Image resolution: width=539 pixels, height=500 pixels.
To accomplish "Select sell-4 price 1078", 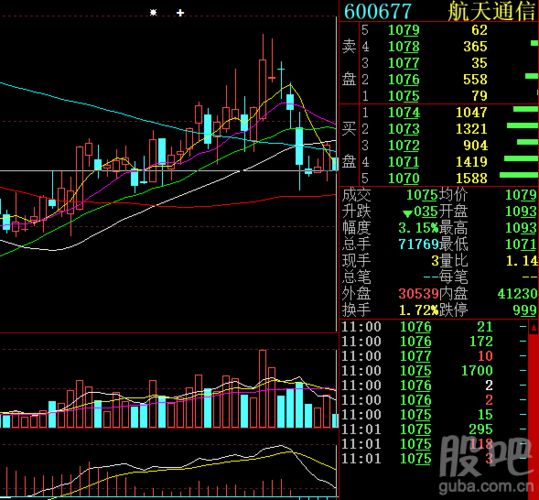I will click(x=404, y=46).
